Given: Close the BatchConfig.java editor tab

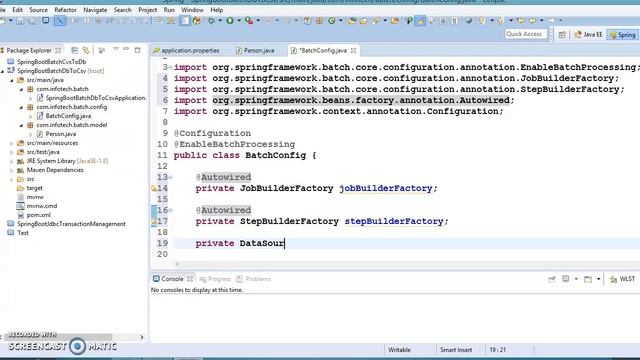Looking at the screenshot, I should coord(353,51).
